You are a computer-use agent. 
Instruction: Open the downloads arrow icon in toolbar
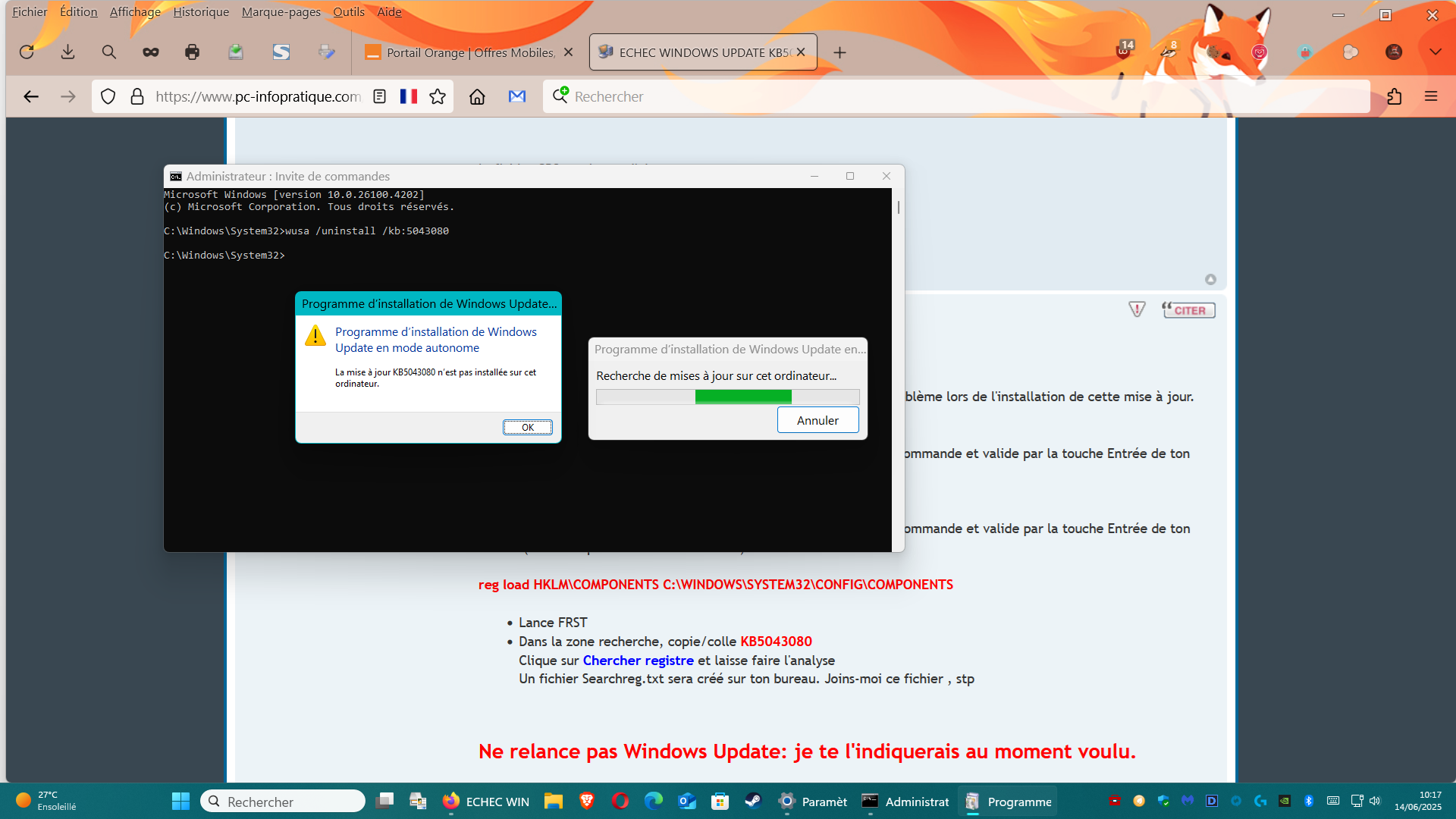pyautogui.click(x=67, y=52)
